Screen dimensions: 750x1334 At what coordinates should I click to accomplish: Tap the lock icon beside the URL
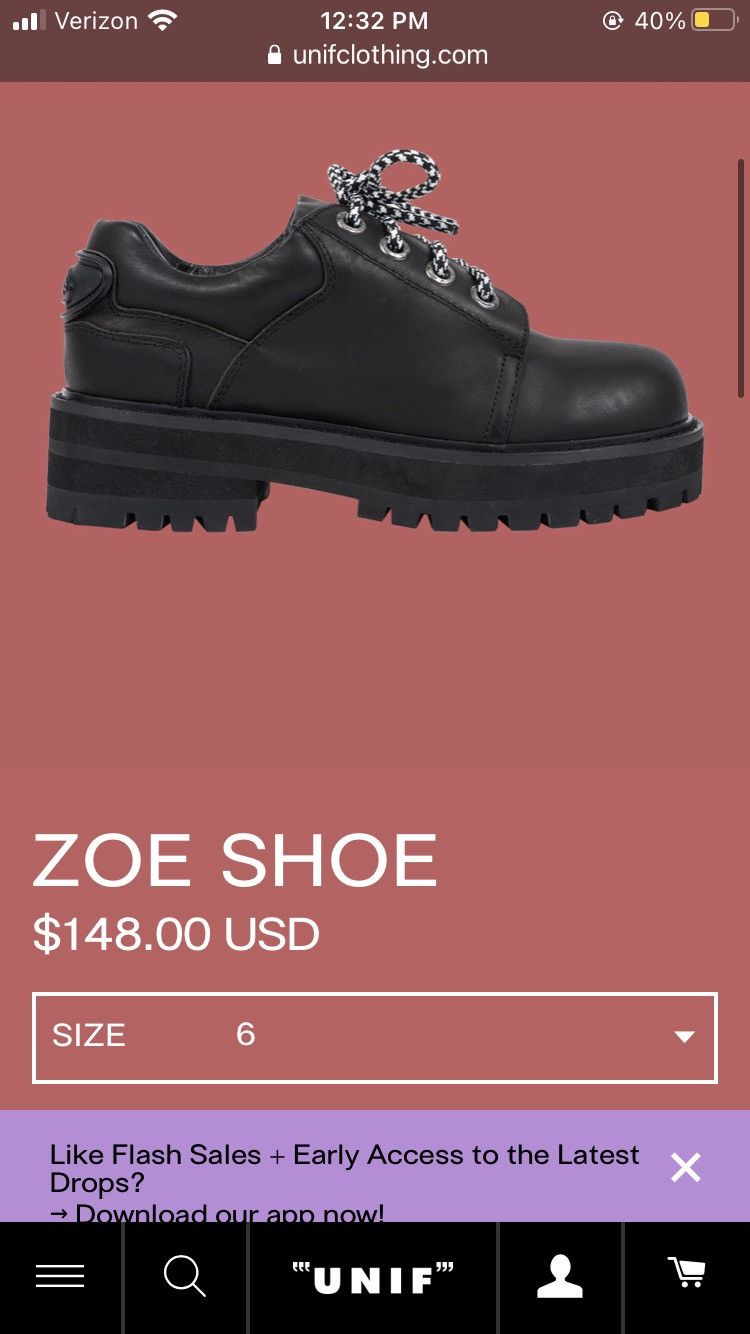coord(275,56)
